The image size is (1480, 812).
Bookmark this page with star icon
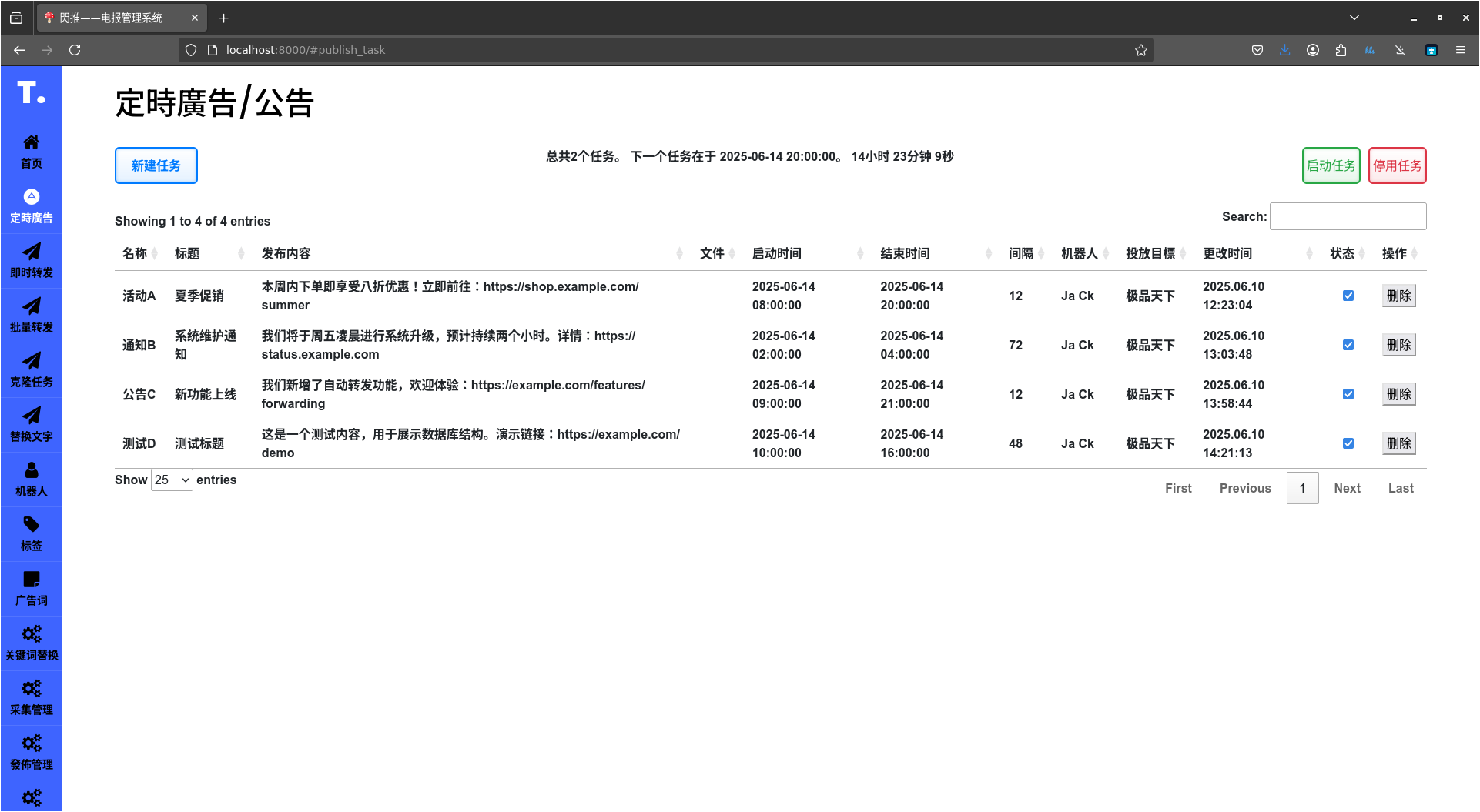tap(1140, 50)
